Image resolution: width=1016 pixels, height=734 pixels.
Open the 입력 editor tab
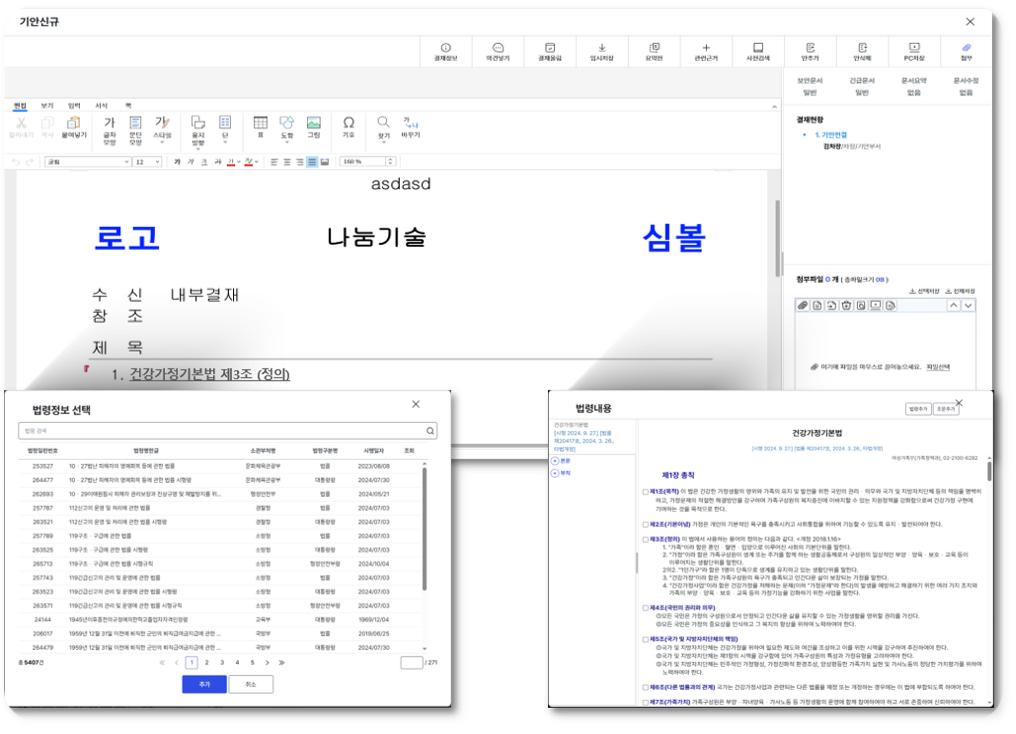click(74, 105)
